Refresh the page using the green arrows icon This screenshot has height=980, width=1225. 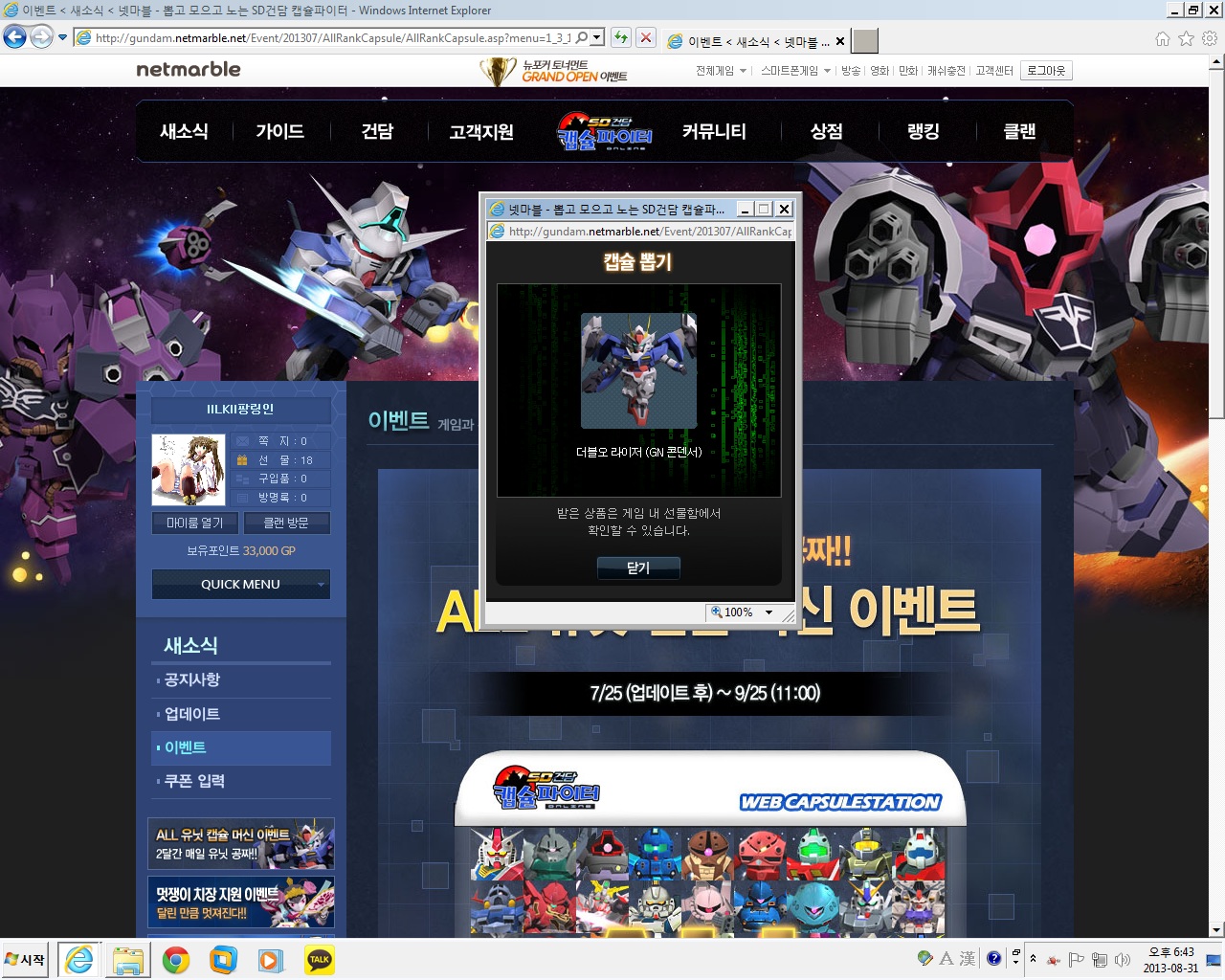pyautogui.click(x=621, y=37)
